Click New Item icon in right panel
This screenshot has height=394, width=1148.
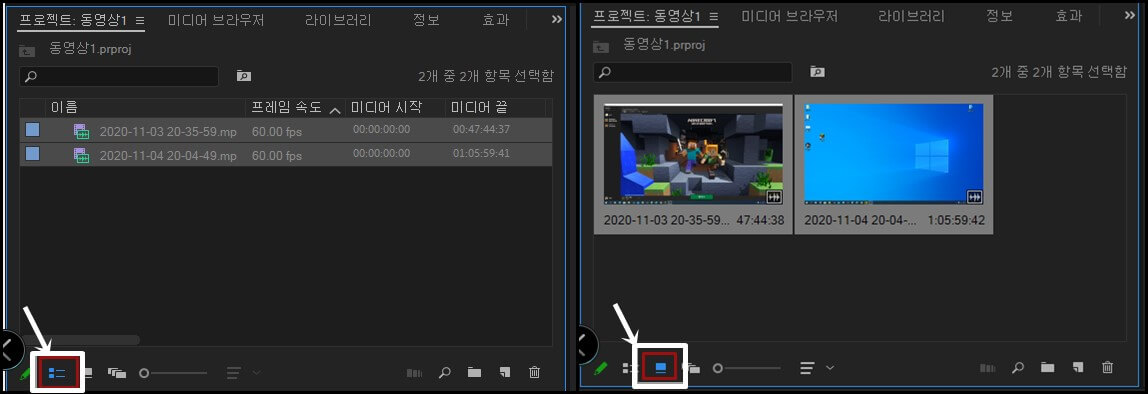[x=1078, y=368]
